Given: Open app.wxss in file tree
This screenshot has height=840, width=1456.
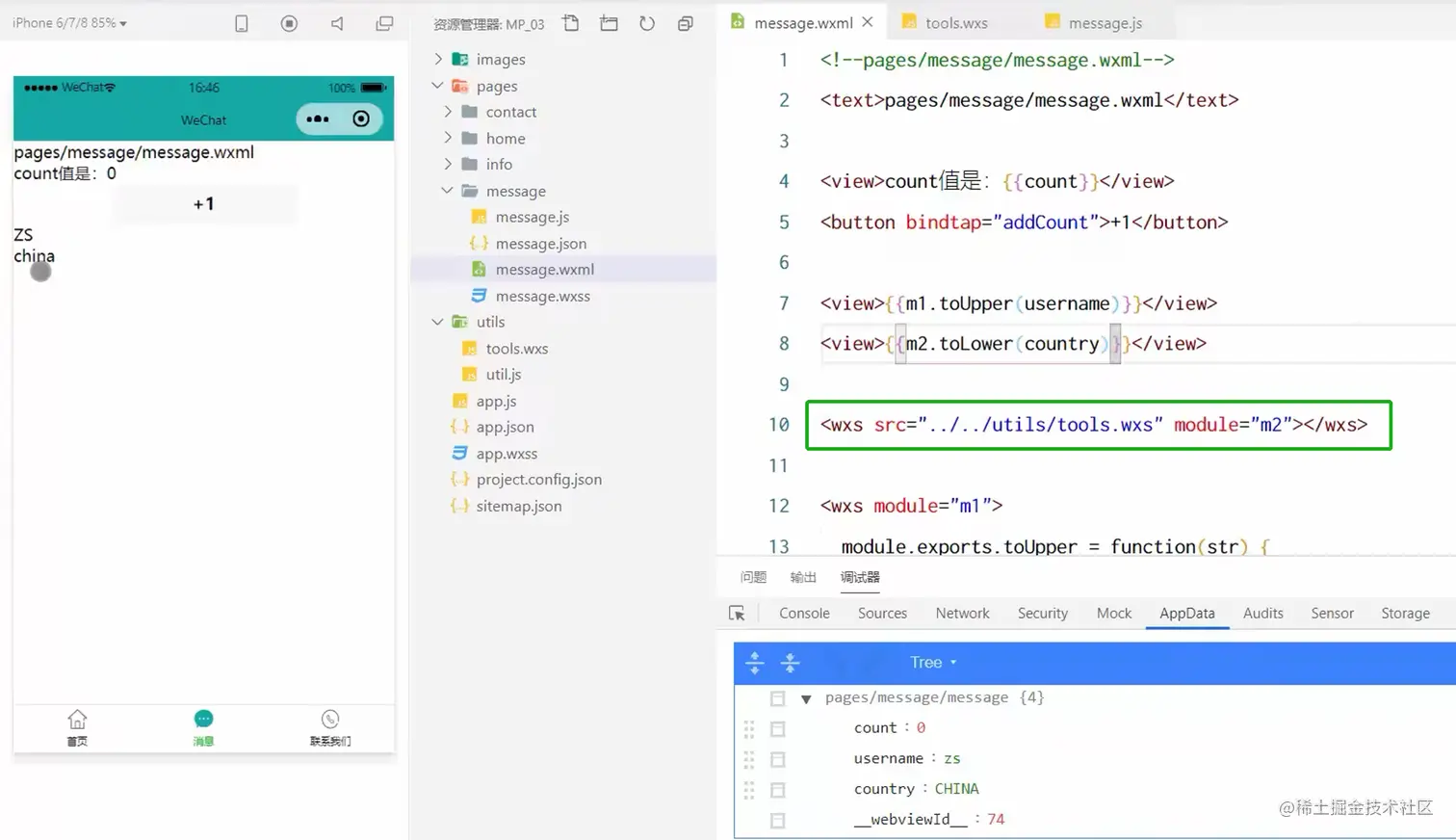Looking at the screenshot, I should click(507, 454).
